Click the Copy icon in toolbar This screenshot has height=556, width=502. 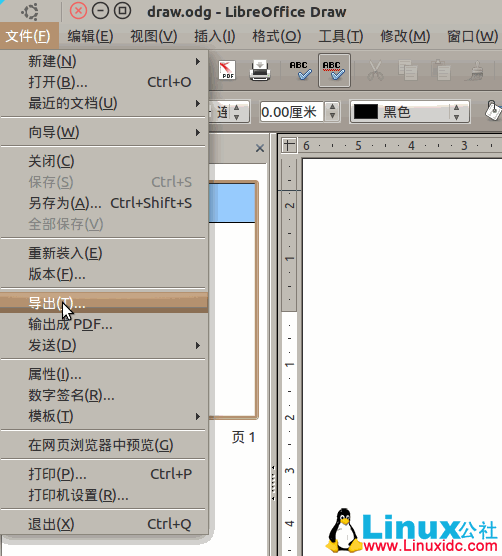pyautogui.click(x=408, y=70)
